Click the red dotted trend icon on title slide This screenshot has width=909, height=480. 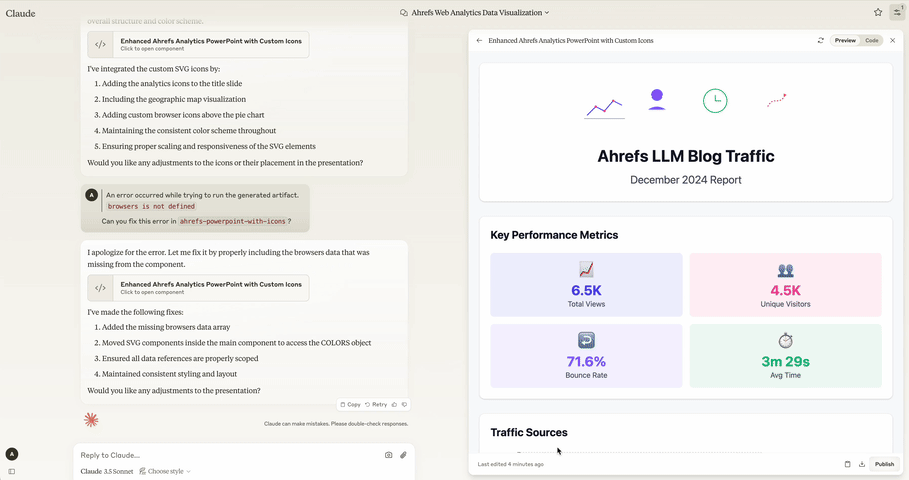tap(777, 100)
